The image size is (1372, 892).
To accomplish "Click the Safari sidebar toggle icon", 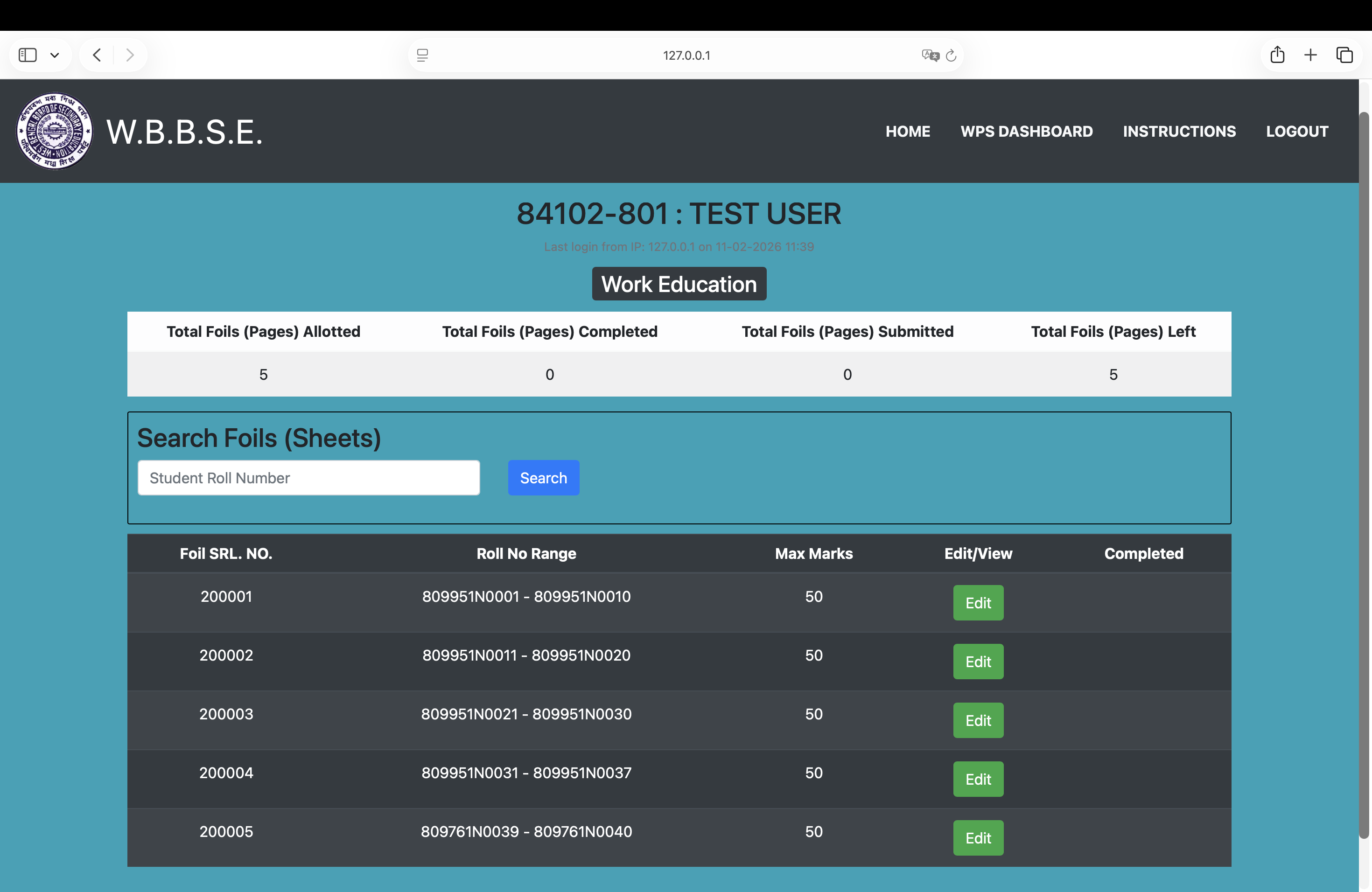I will [x=28, y=56].
